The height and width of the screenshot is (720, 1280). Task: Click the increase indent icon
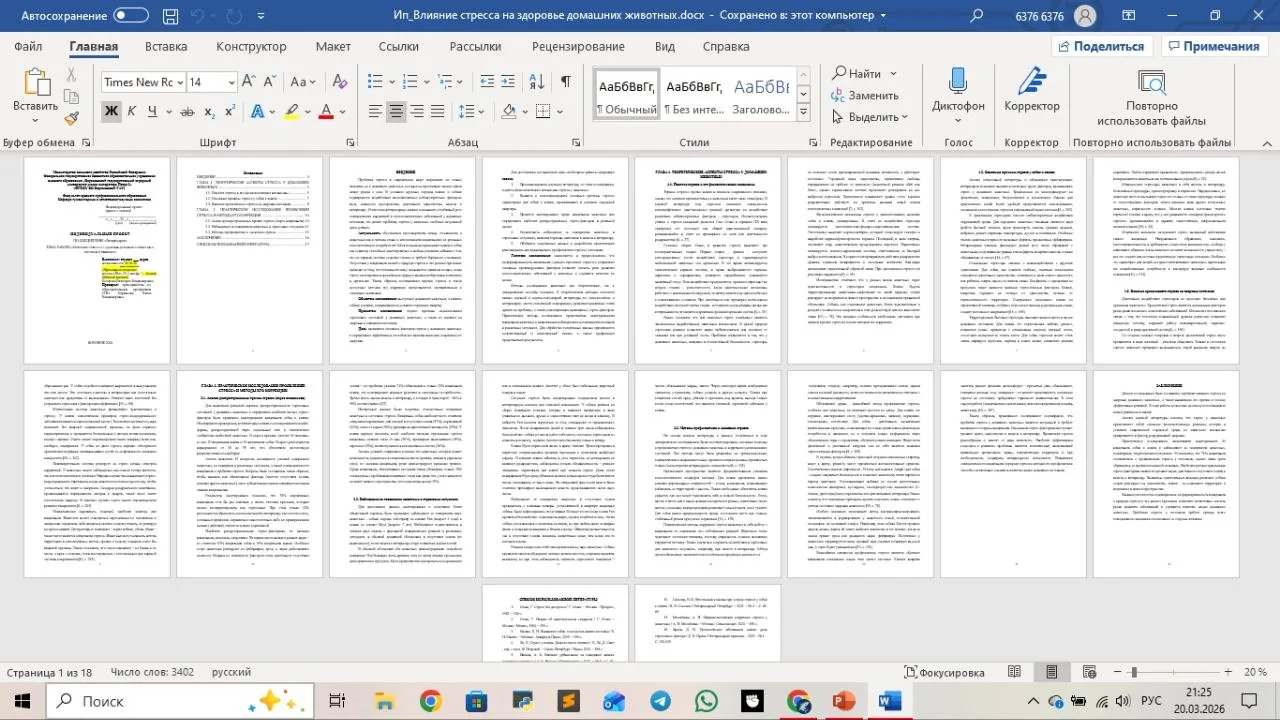click(508, 82)
